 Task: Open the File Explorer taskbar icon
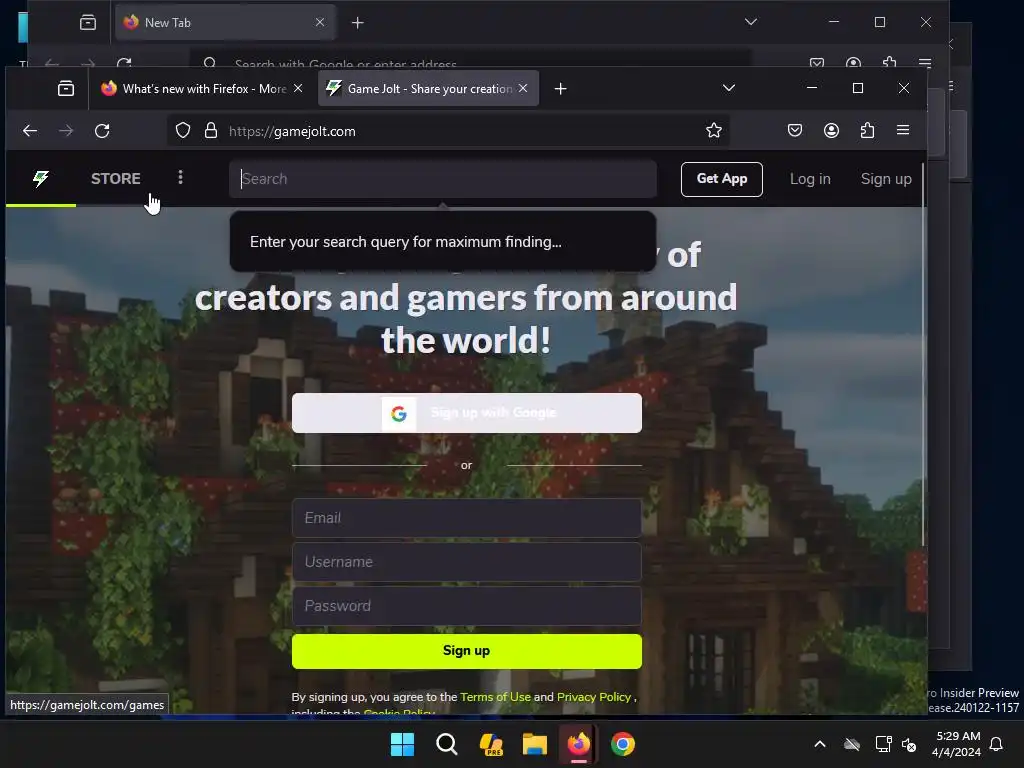point(534,744)
